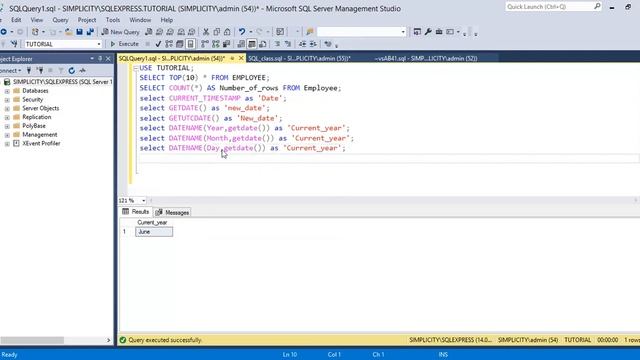
Task: Click the New Query button
Action: (x=121, y=31)
